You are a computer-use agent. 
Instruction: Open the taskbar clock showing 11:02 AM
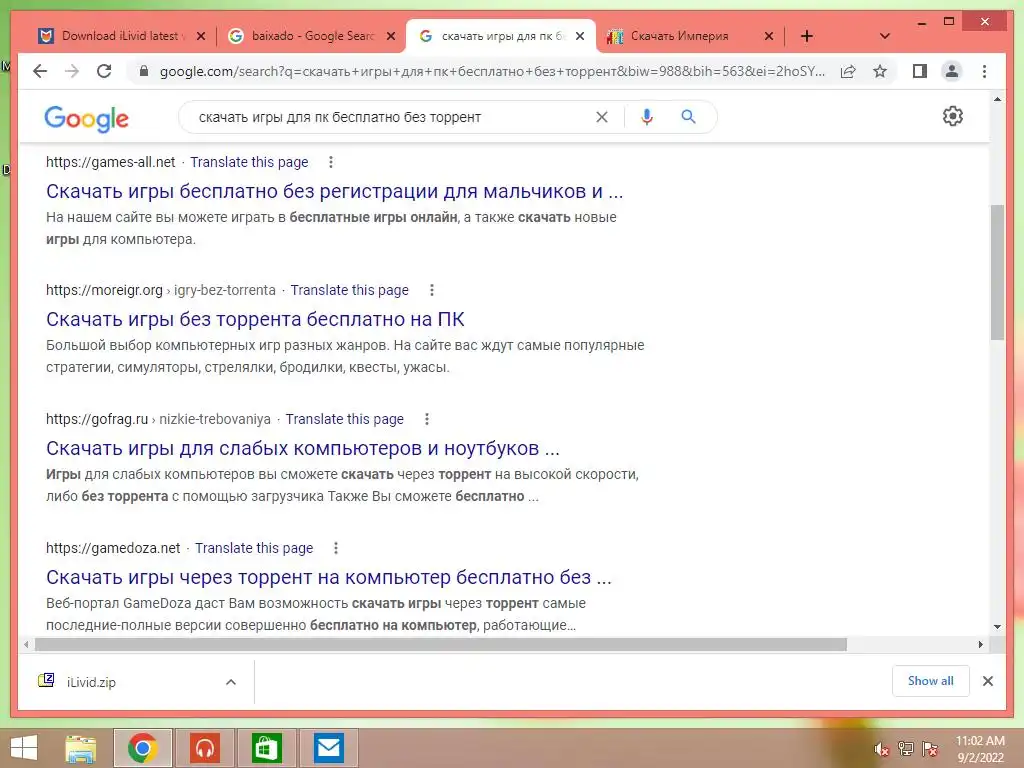tap(980, 749)
